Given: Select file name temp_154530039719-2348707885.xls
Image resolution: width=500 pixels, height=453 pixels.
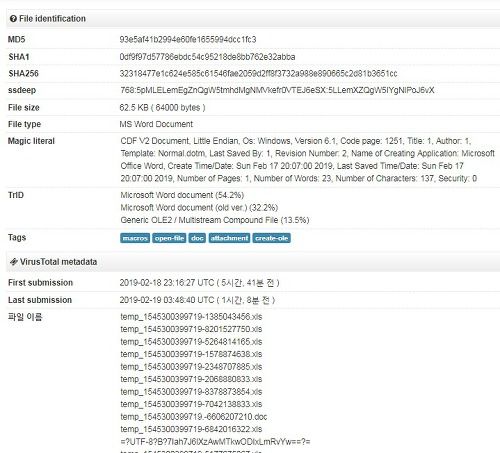Looking at the screenshot, I should [x=191, y=367].
